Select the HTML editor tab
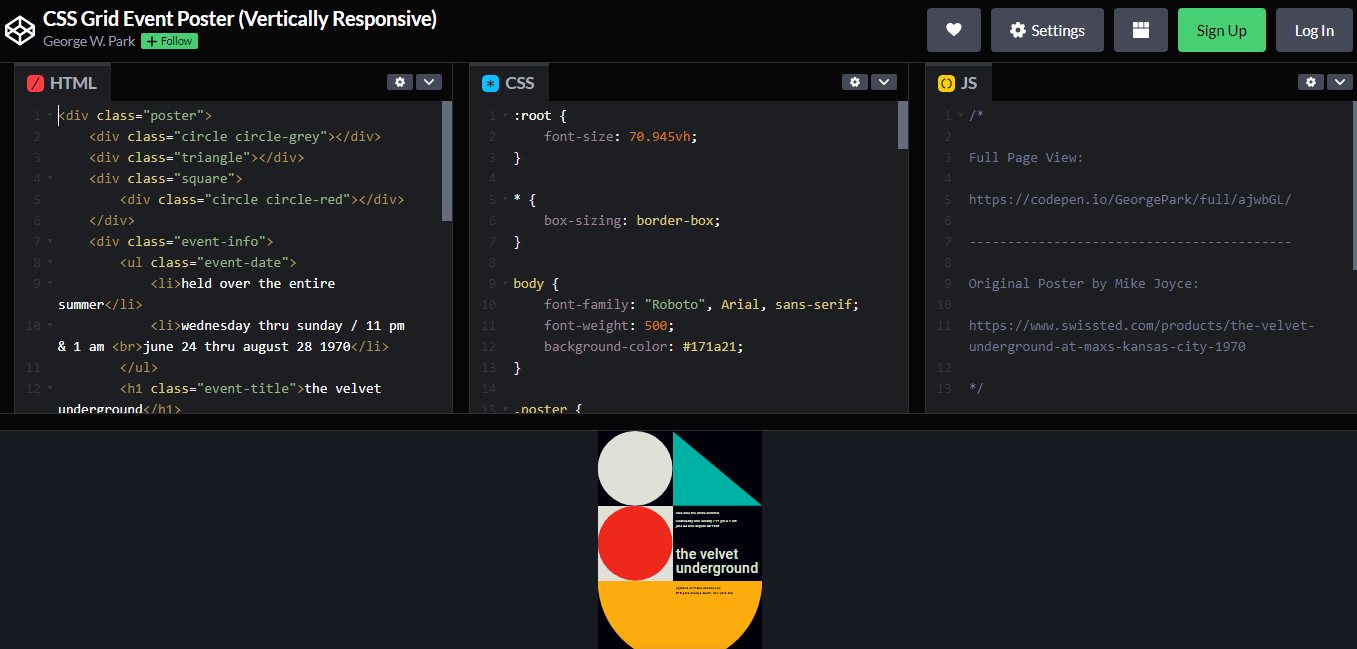This screenshot has width=1357, height=649. pyautogui.click(x=63, y=83)
